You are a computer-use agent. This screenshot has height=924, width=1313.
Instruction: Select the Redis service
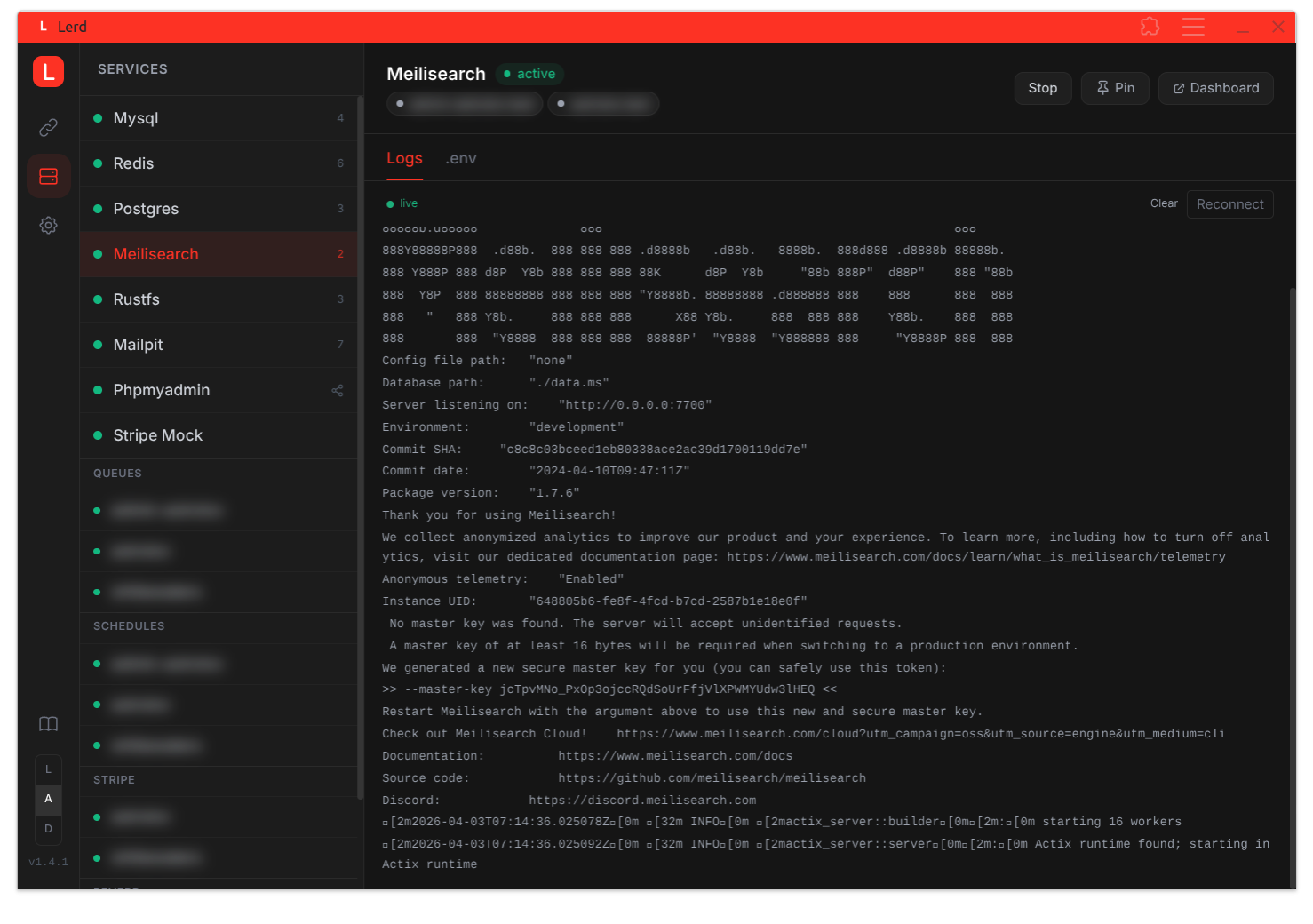tap(219, 163)
